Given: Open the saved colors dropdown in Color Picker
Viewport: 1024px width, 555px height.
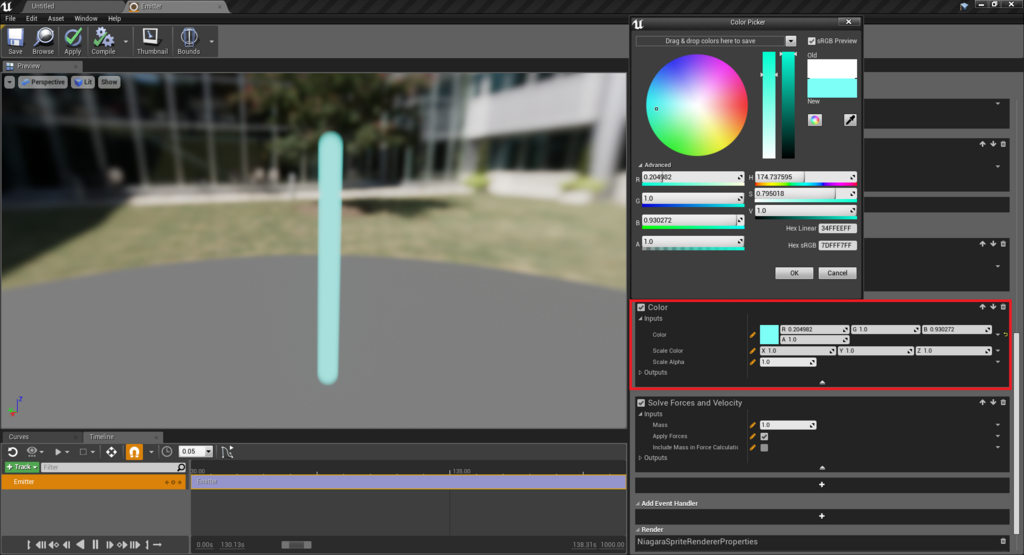Looking at the screenshot, I should (791, 41).
